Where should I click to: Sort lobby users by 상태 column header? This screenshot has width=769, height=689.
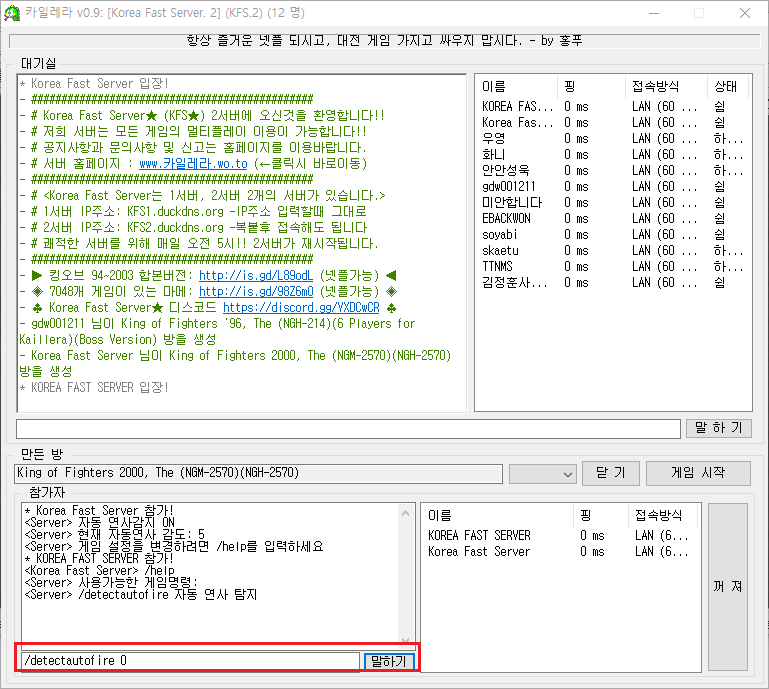[727, 87]
